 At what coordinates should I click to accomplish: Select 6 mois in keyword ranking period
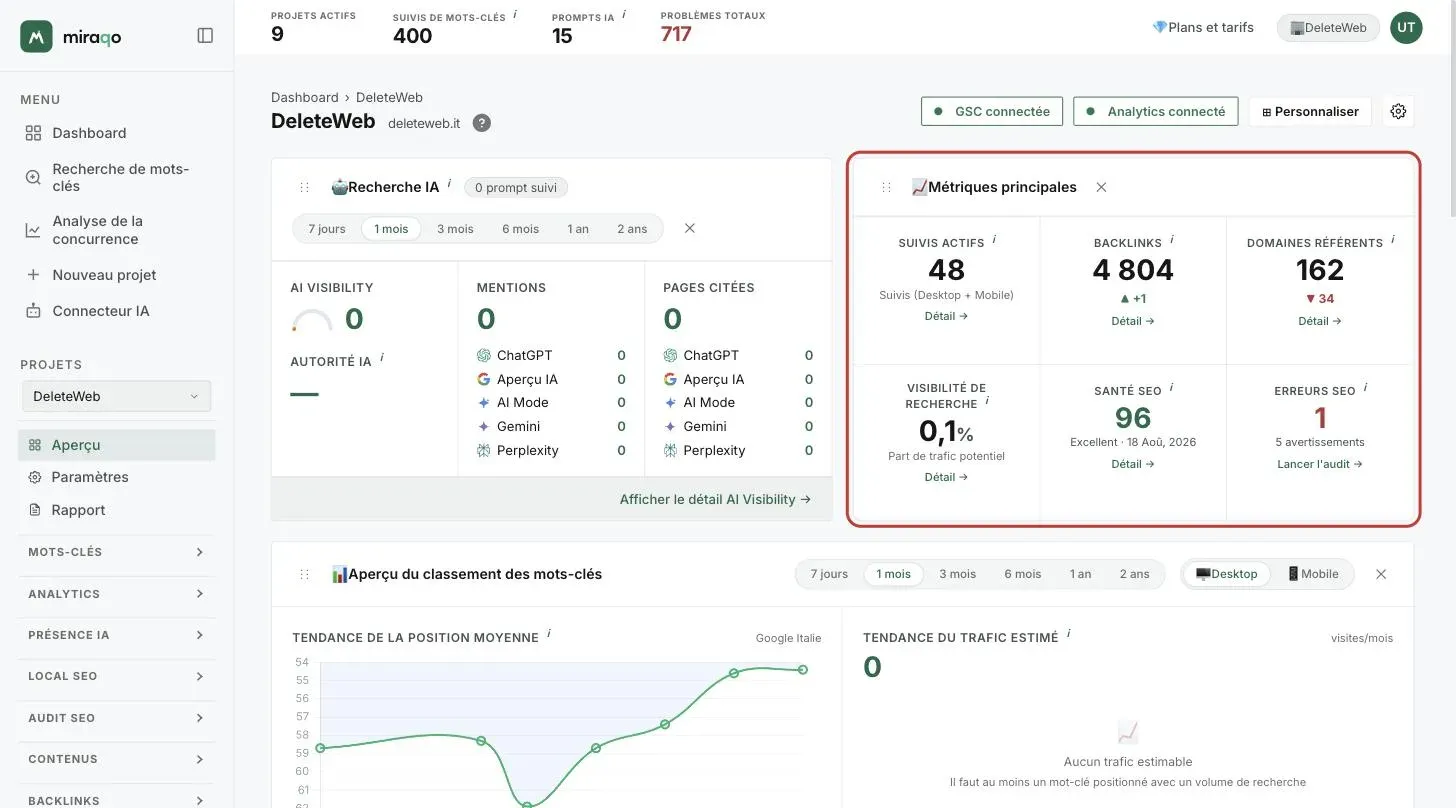tap(1022, 574)
